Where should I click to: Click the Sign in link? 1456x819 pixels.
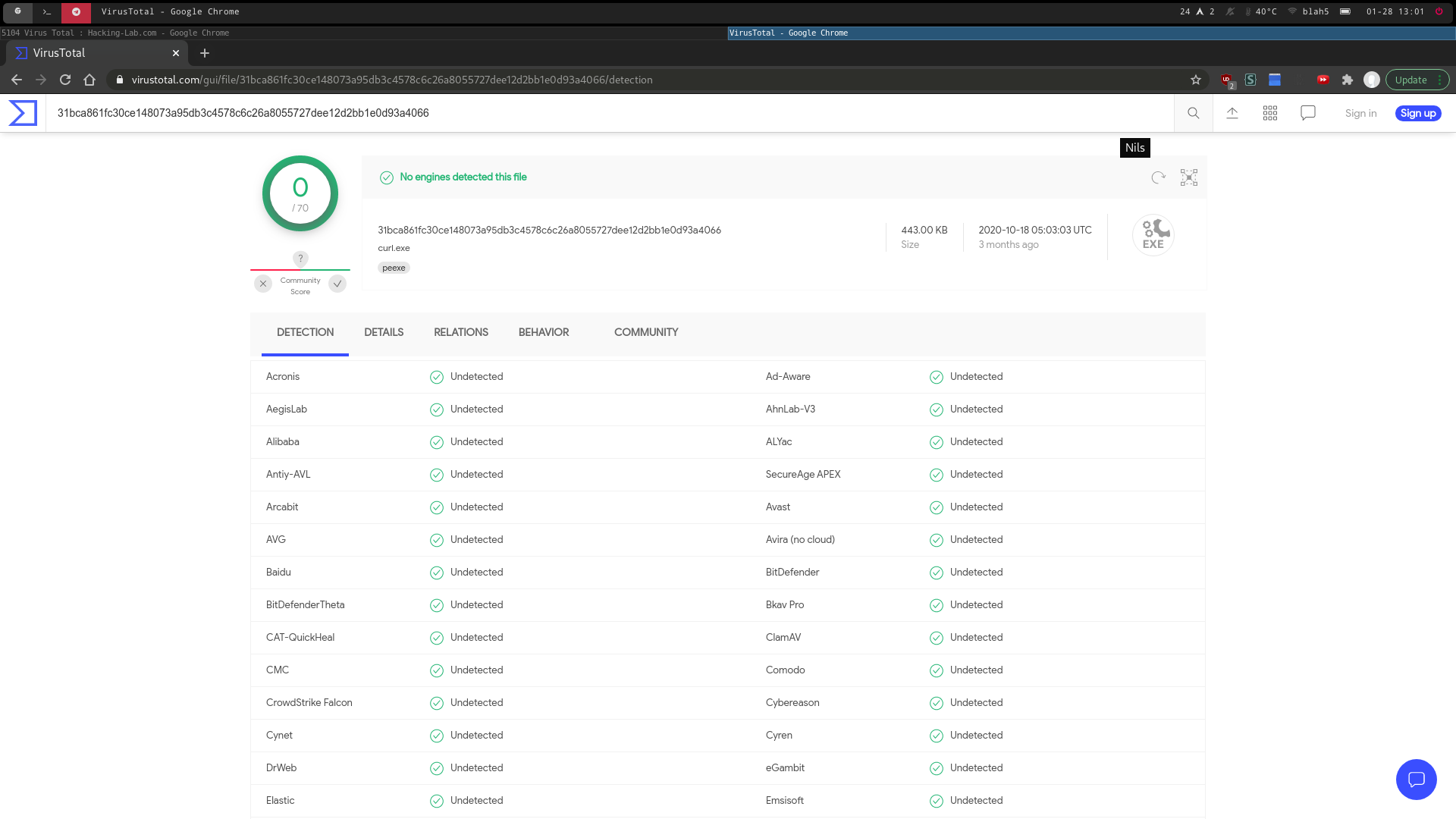coord(1360,113)
